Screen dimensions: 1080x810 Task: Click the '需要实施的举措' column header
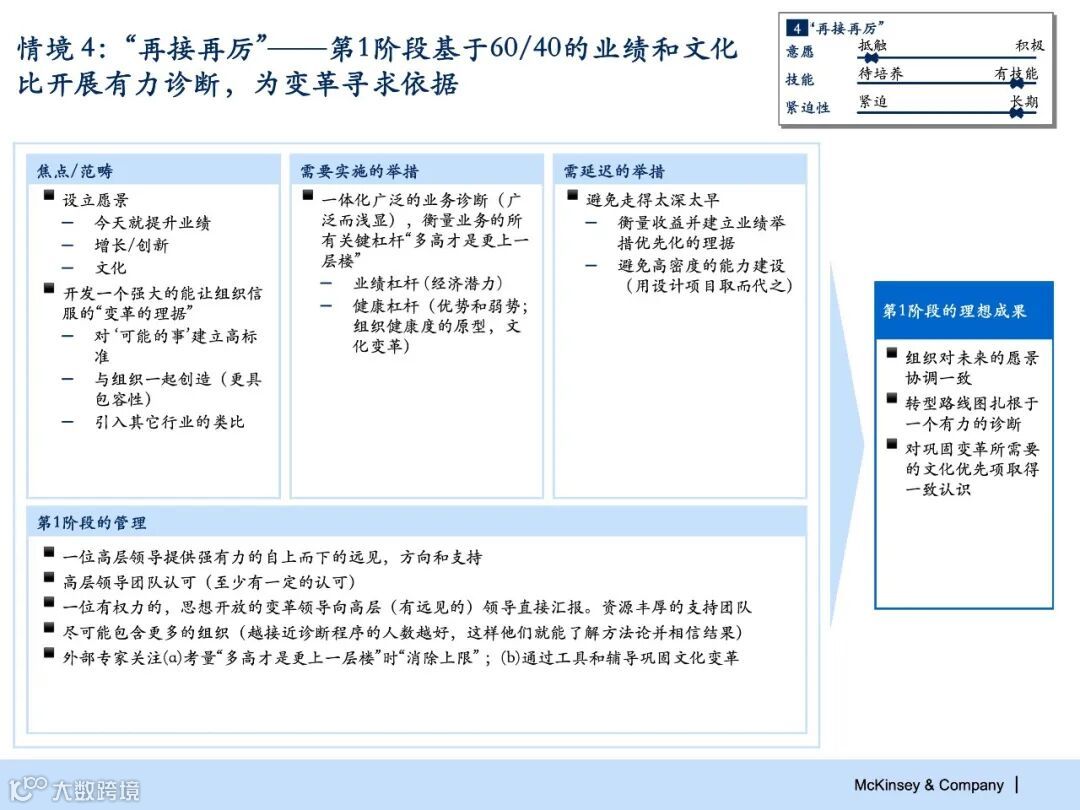[x=416, y=171]
